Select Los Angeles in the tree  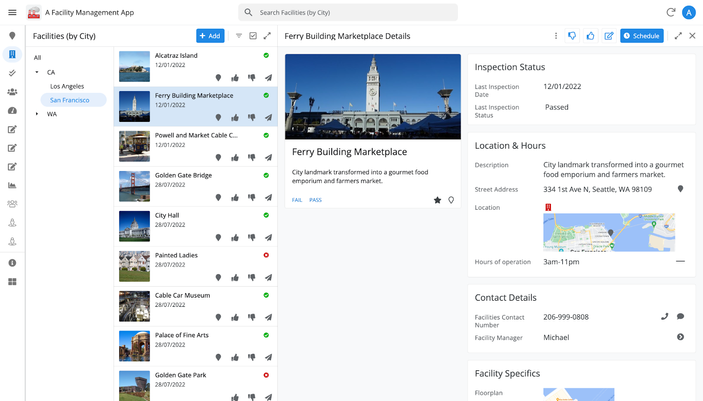[x=67, y=86]
